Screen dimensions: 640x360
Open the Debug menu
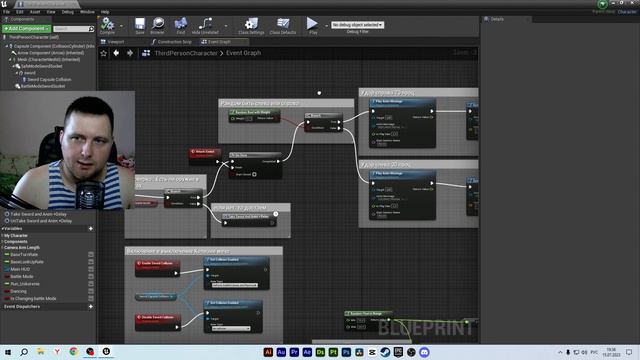[x=68, y=12]
